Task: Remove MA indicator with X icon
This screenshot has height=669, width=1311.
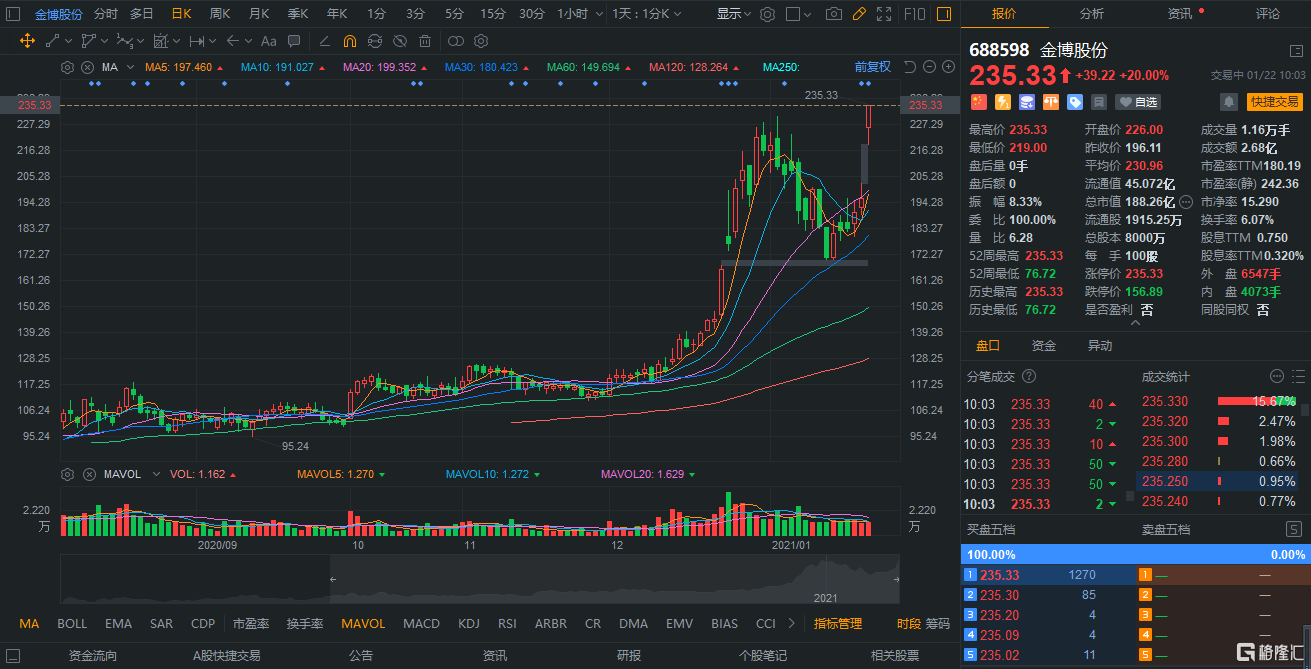Action: point(87,67)
